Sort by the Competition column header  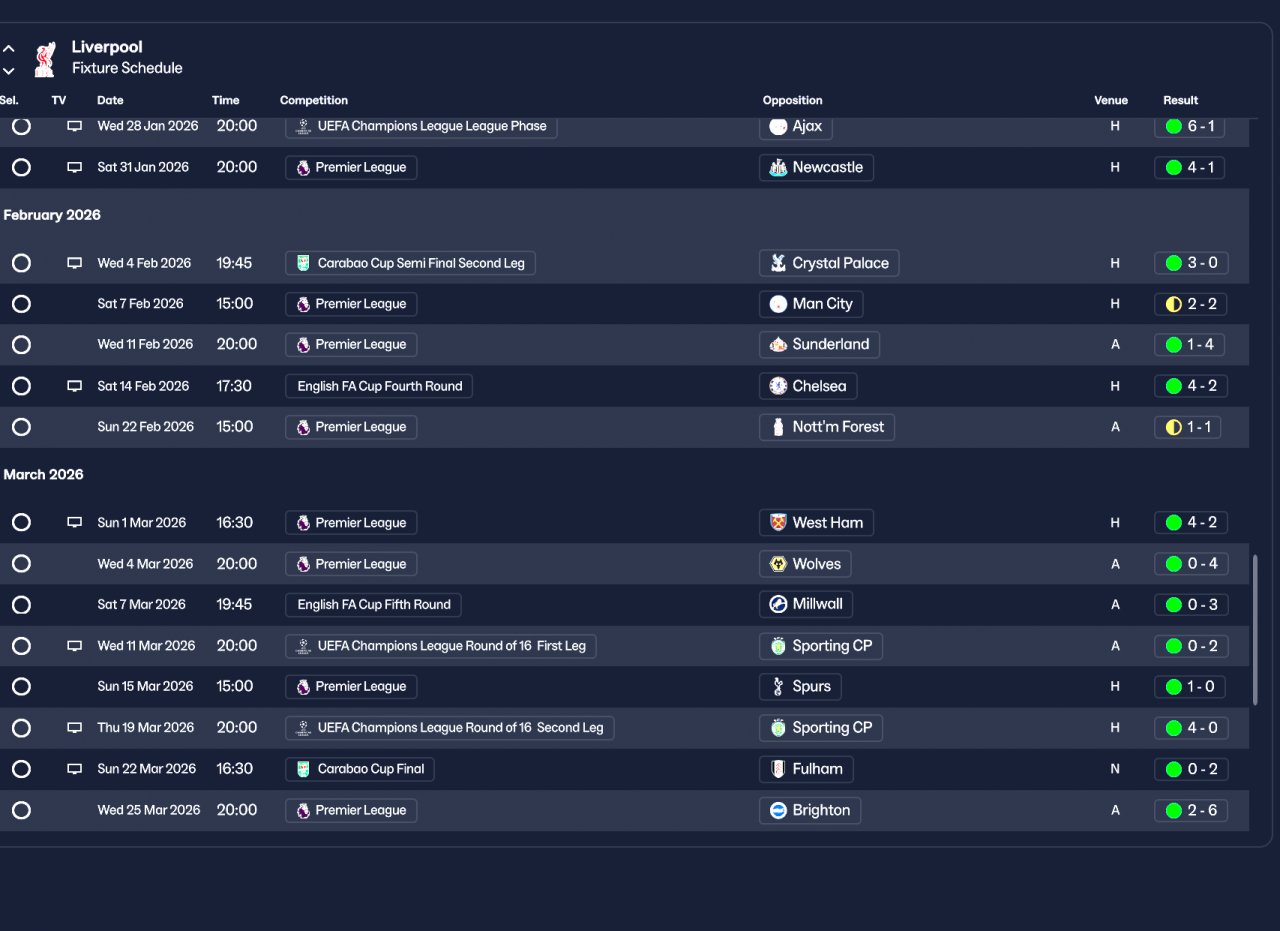[314, 100]
